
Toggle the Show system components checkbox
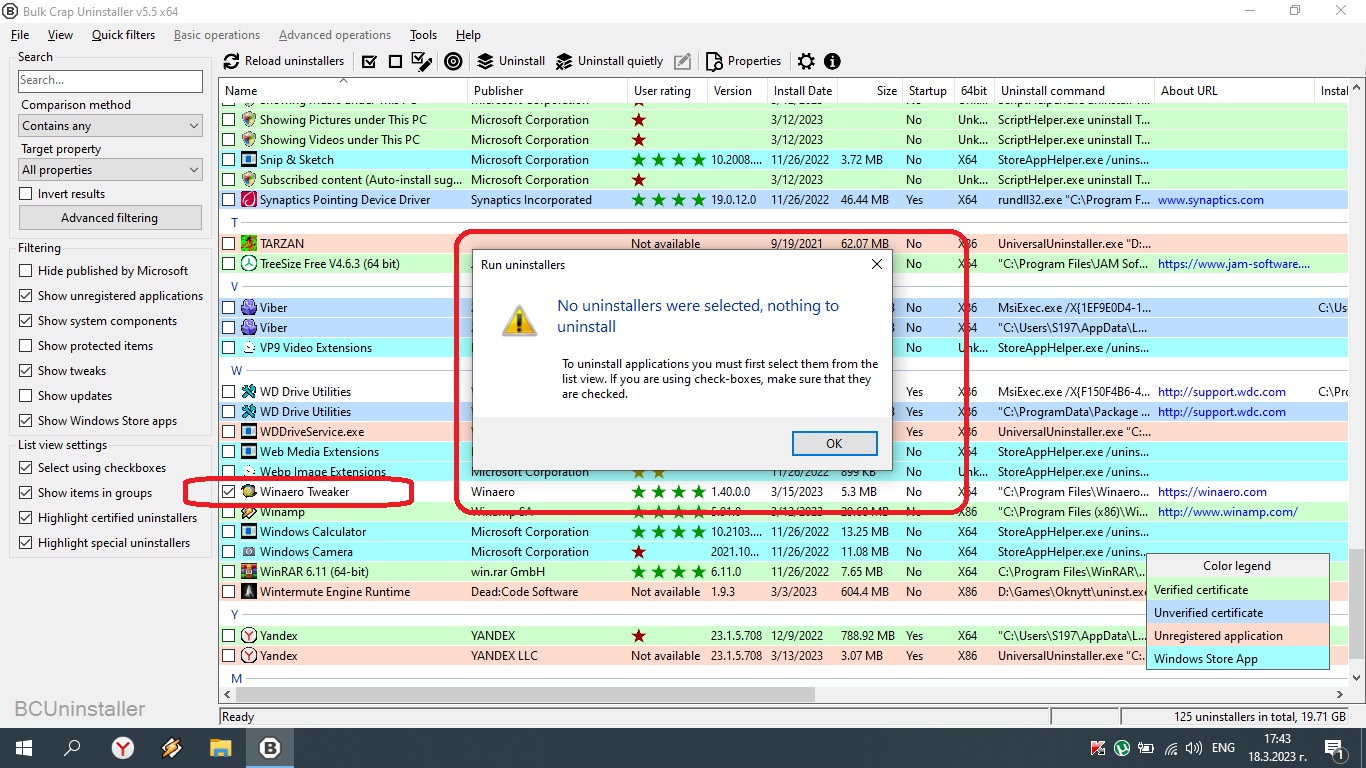pyautogui.click(x=26, y=321)
